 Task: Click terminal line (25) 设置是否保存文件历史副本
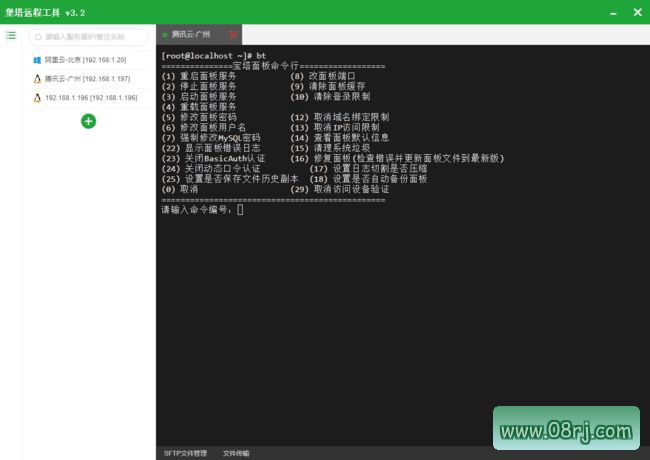(230, 179)
